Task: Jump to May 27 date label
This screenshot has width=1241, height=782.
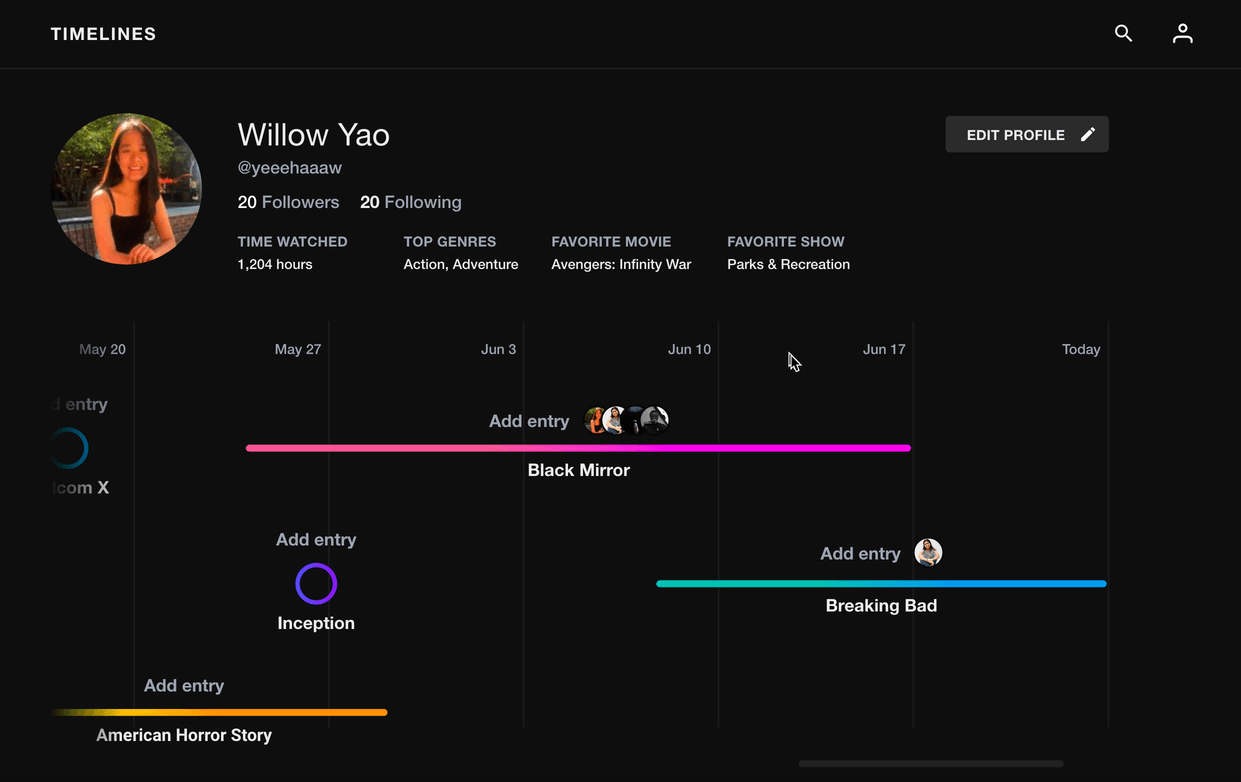Action: pos(298,350)
